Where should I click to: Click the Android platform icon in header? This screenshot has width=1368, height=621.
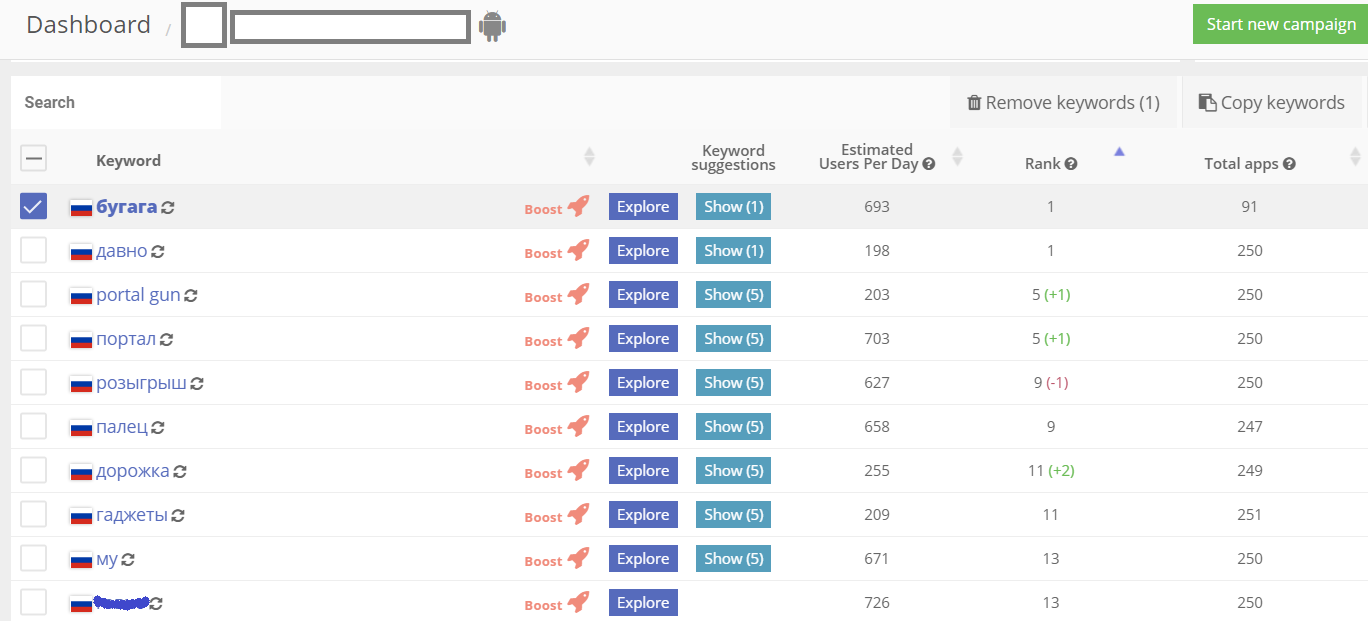pyautogui.click(x=492, y=26)
